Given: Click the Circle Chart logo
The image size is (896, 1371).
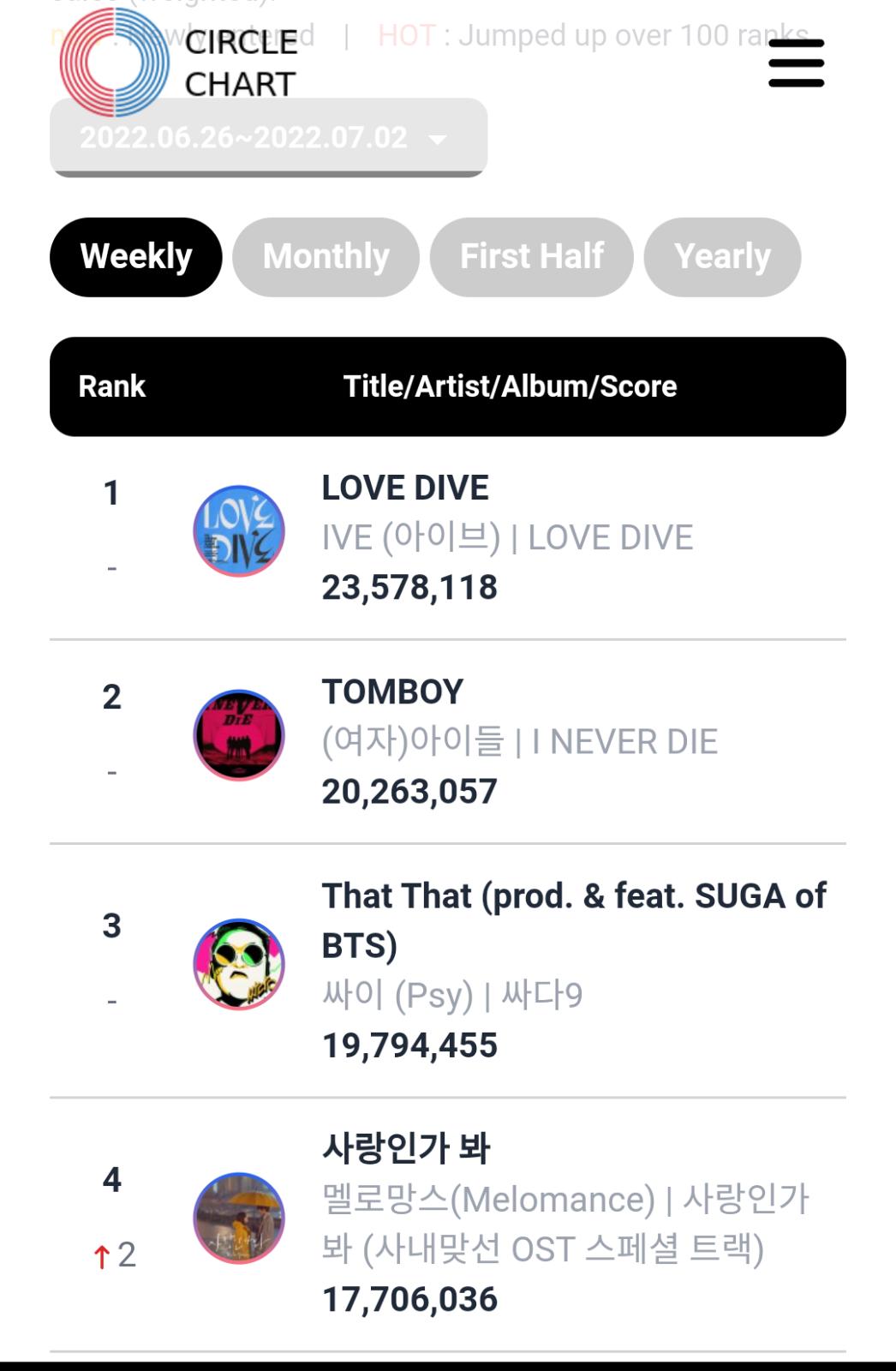Looking at the screenshot, I should (x=178, y=63).
